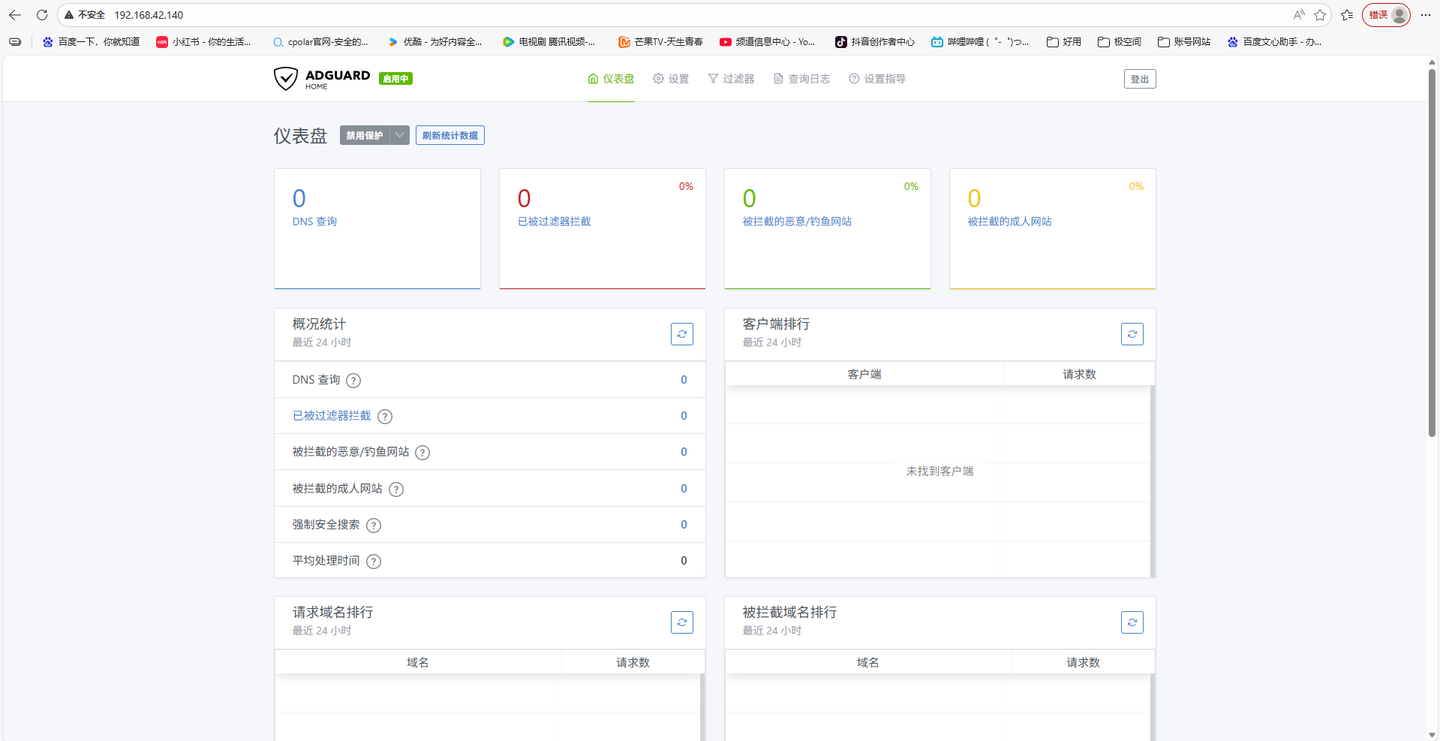Open the 百度文心助手 bookmark
Screen dimensions: 1440x741
pyautogui.click(x=1274, y=42)
